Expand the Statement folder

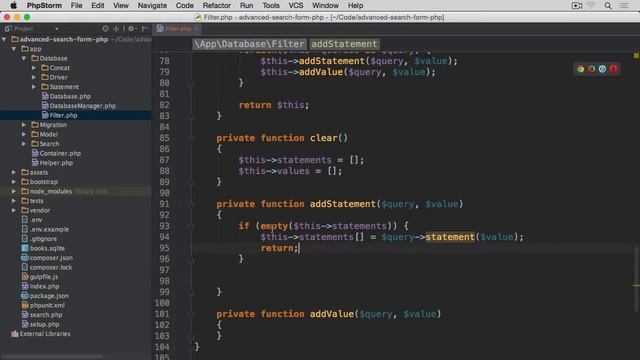34,87
